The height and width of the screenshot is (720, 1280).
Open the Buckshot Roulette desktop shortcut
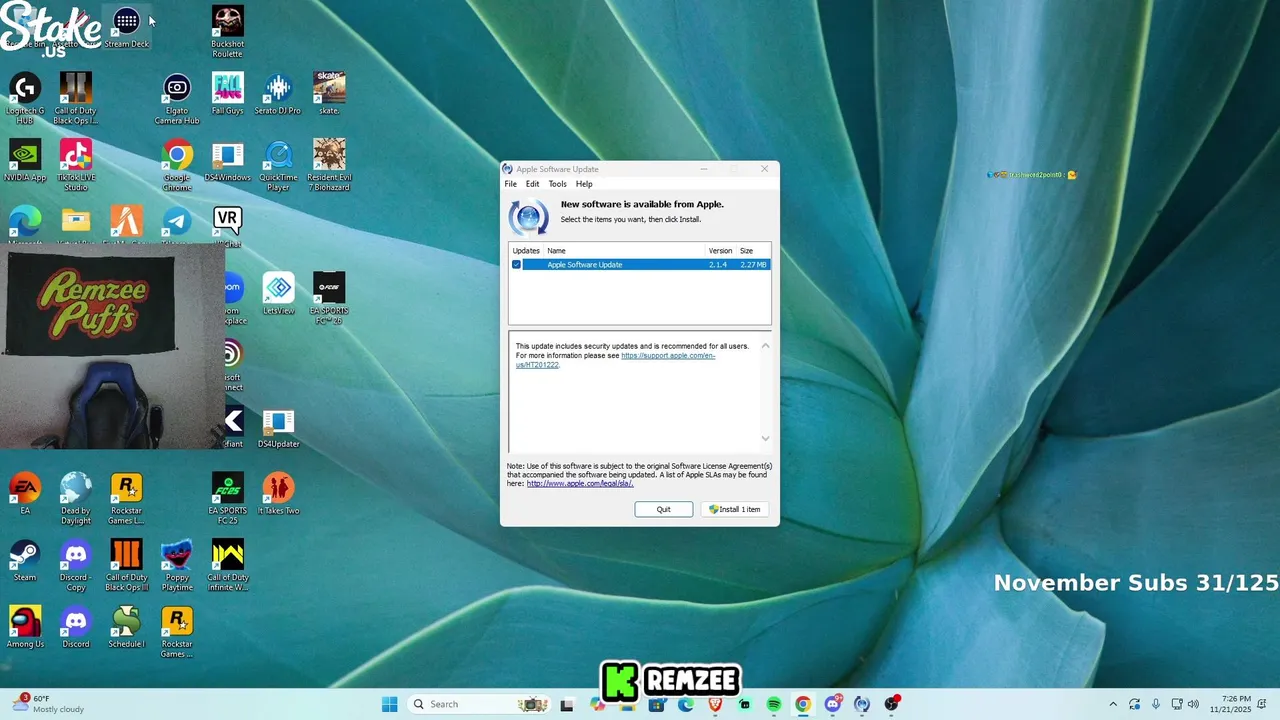227,32
